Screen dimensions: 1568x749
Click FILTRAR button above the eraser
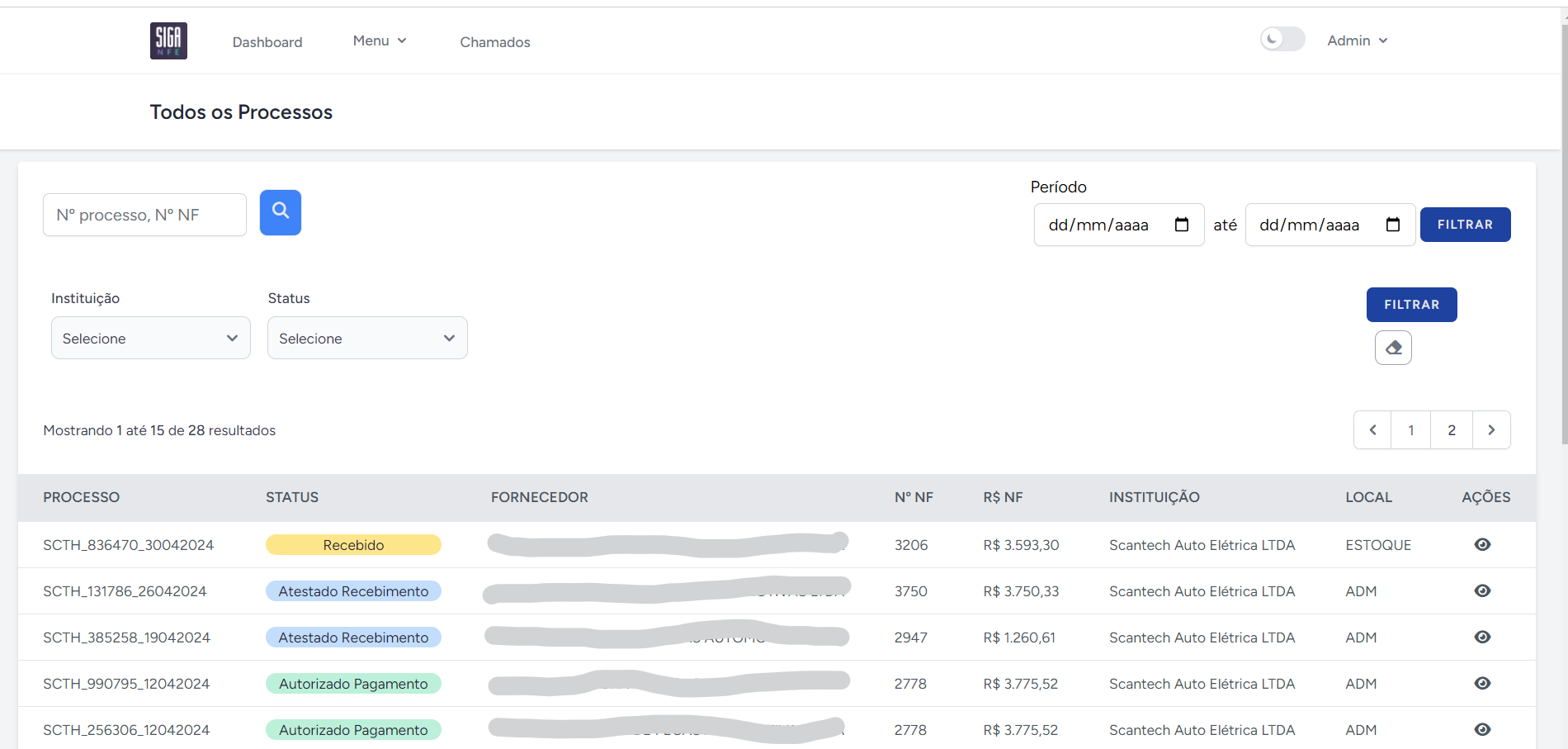1412,305
